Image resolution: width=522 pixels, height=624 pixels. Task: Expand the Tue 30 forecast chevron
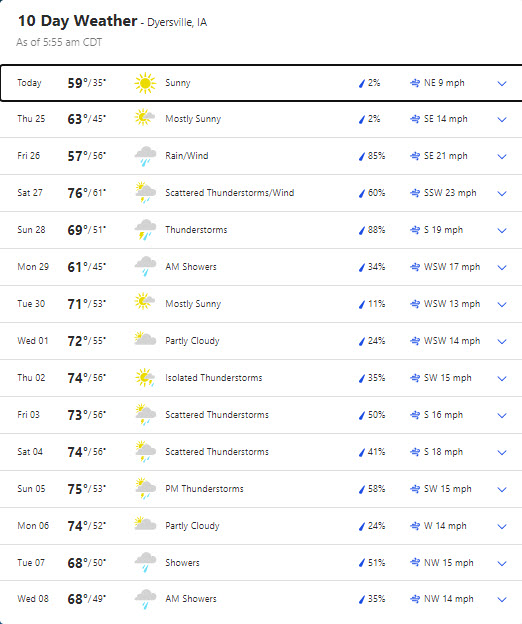pyautogui.click(x=502, y=304)
